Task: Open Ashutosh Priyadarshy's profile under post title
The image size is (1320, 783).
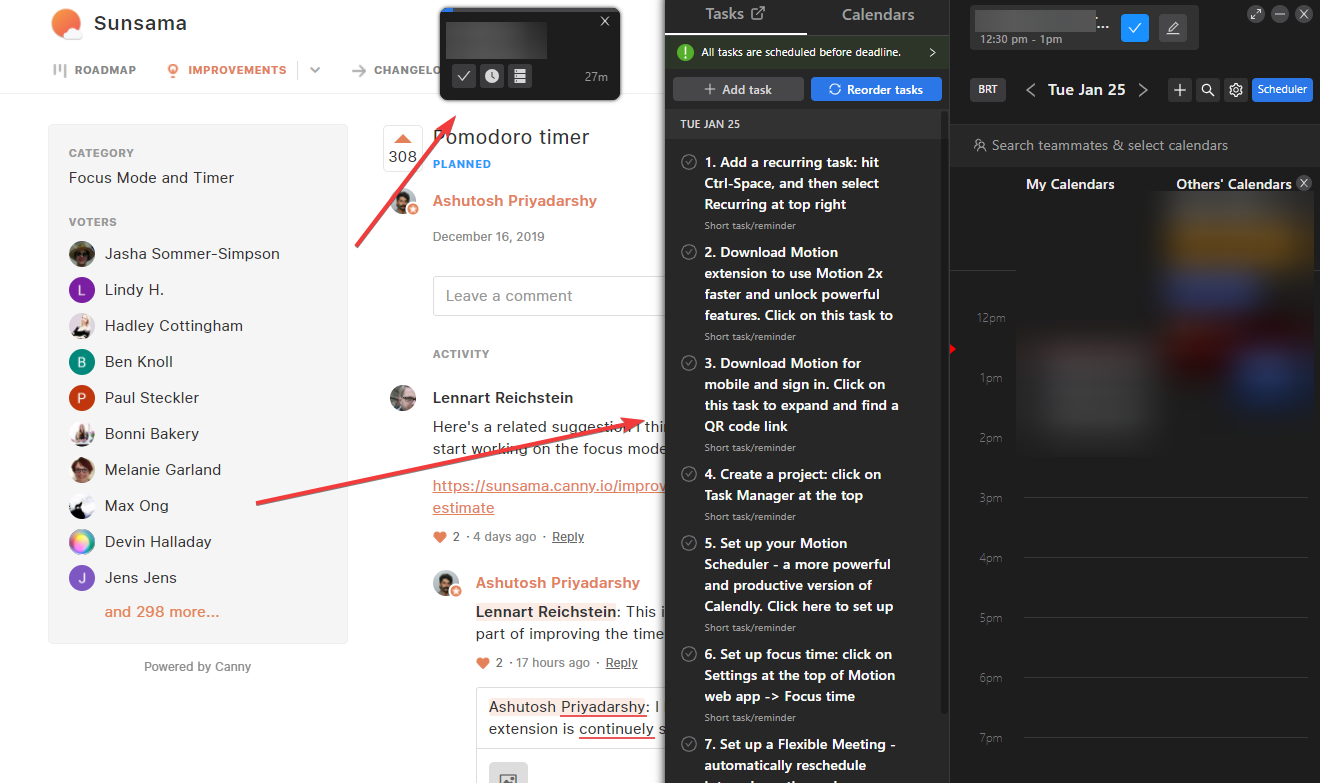Action: point(514,201)
